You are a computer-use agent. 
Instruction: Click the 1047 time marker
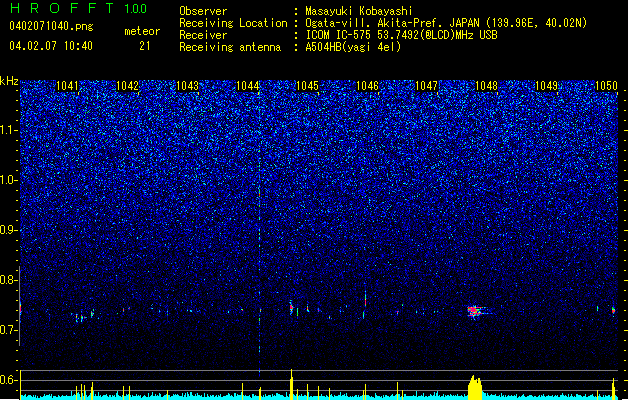[426, 86]
